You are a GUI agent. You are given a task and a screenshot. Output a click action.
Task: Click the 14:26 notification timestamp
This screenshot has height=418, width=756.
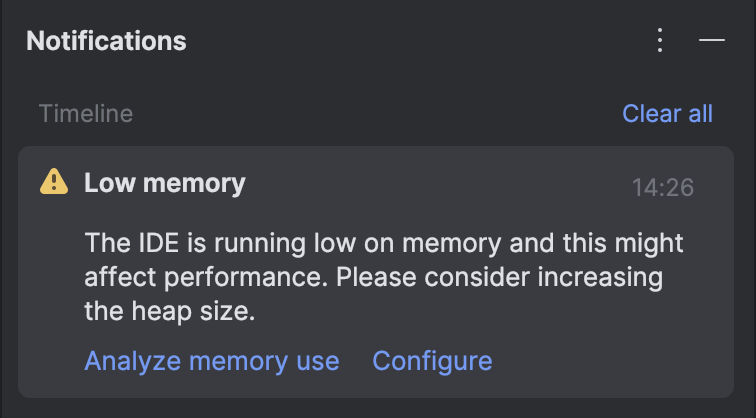click(x=663, y=187)
